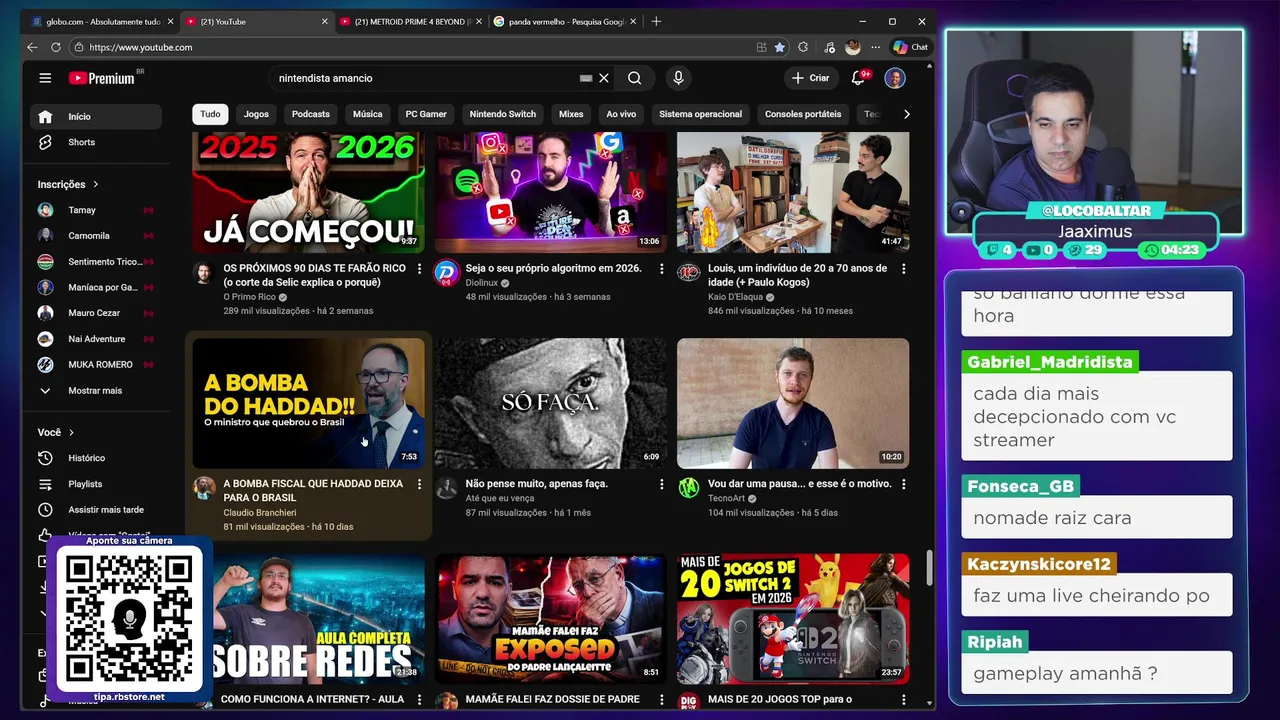Select the Consoles portáteis filter chip

[x=803, y=114]
